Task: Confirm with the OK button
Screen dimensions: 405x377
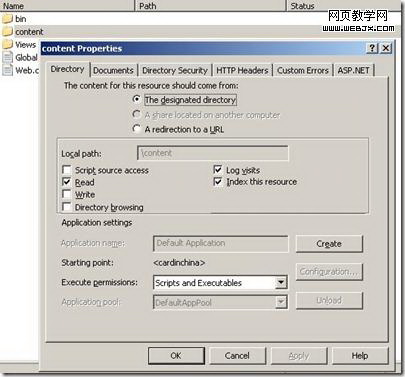Action: click(176, 356)
